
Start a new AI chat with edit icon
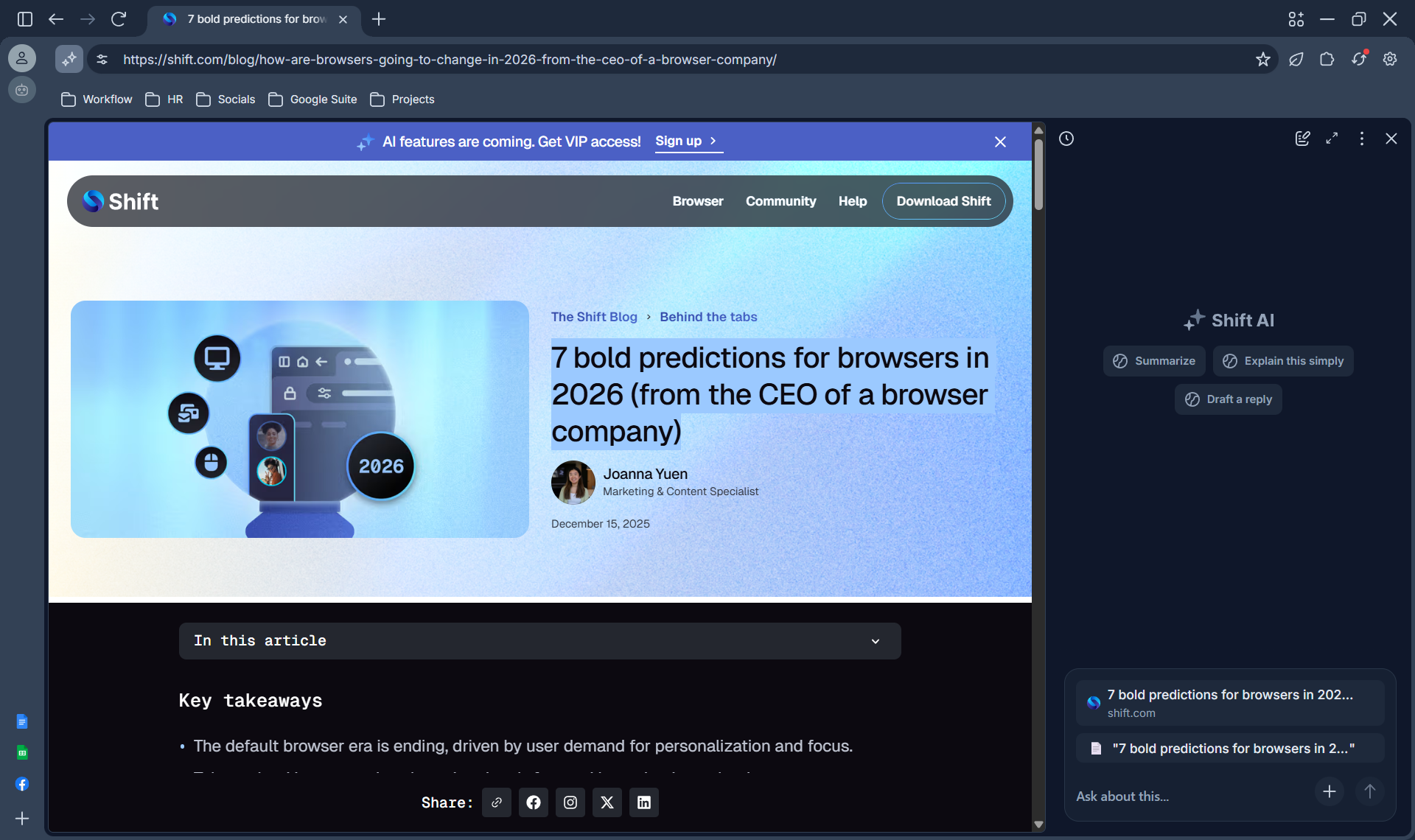pyautogui.click(x=1302, y=139)
